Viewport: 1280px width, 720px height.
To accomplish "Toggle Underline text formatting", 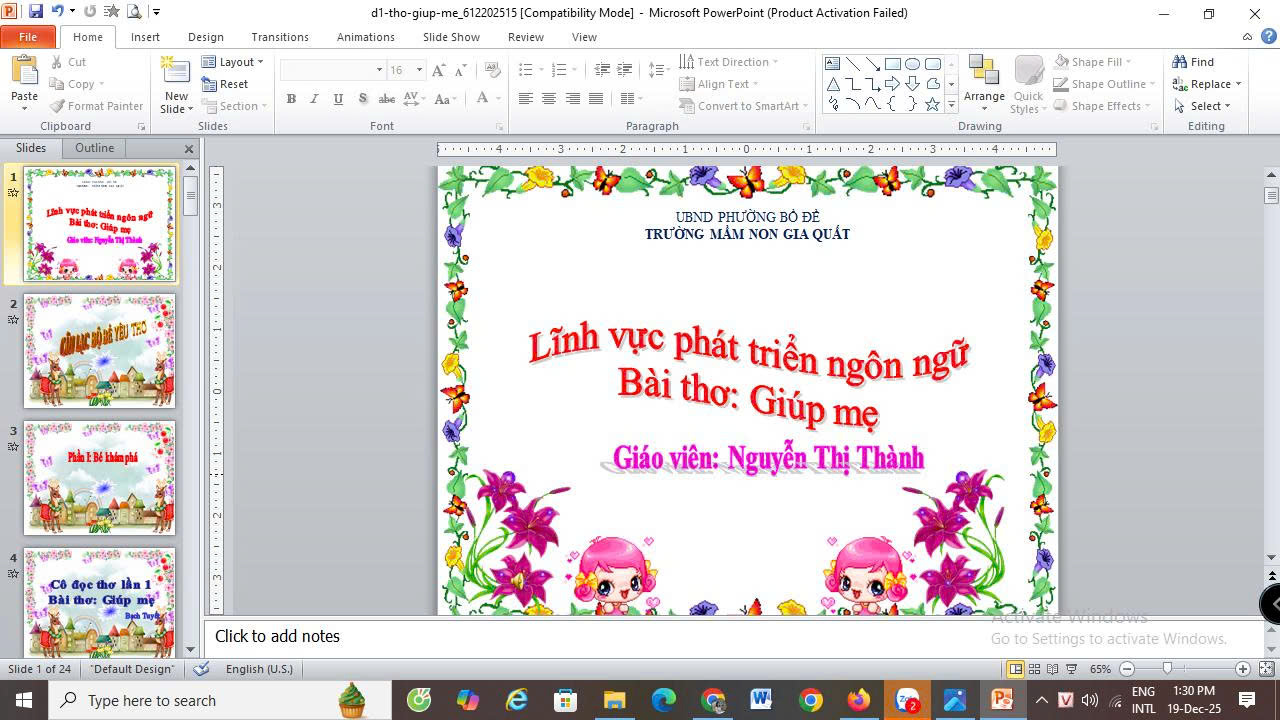I will point(338,98).
